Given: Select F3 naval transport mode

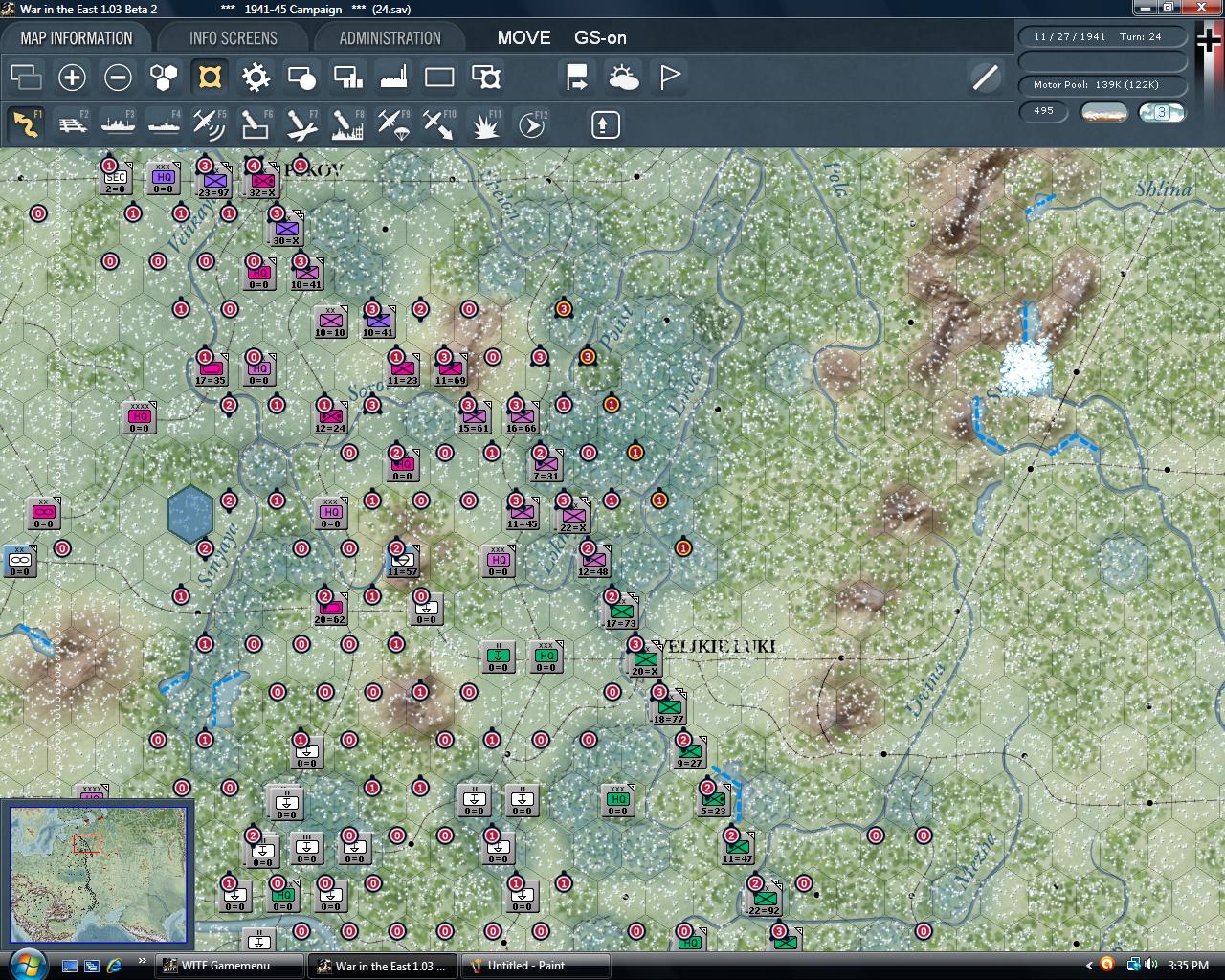Looking at the screenshot, I should [x=118, y=124].
